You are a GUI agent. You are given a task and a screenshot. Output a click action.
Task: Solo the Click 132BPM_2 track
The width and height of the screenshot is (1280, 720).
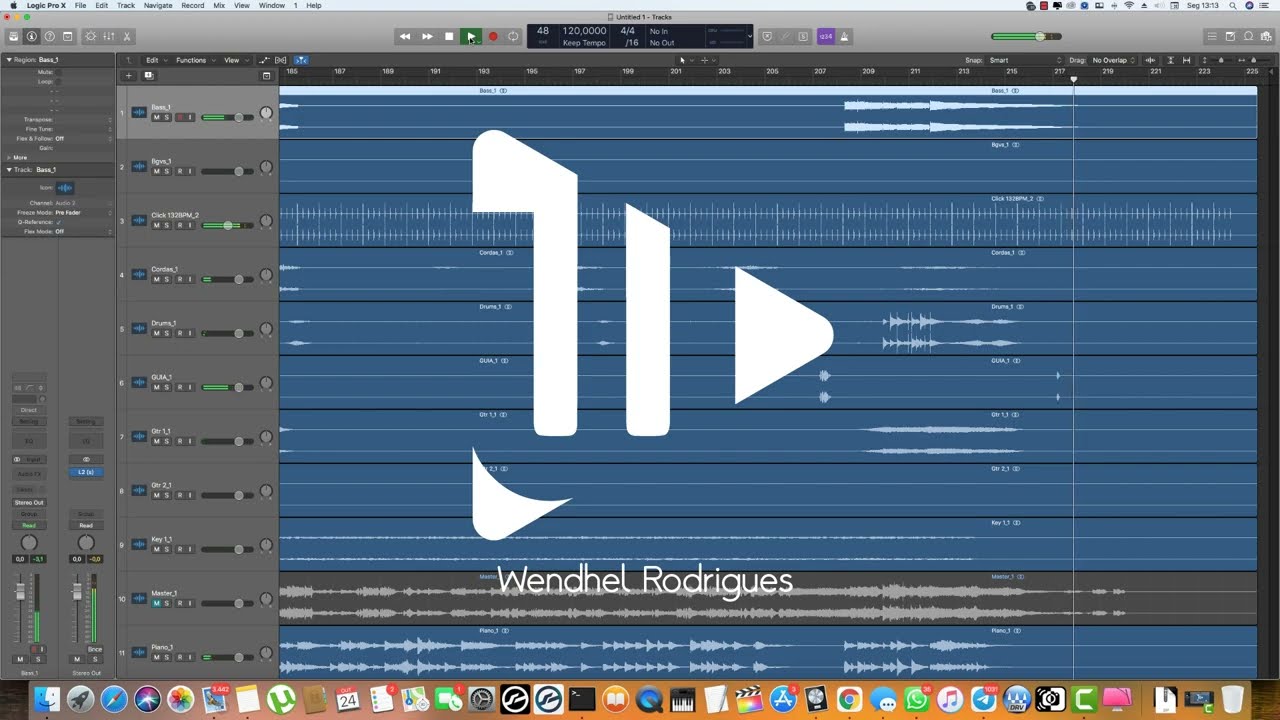[x=167, y=225]
